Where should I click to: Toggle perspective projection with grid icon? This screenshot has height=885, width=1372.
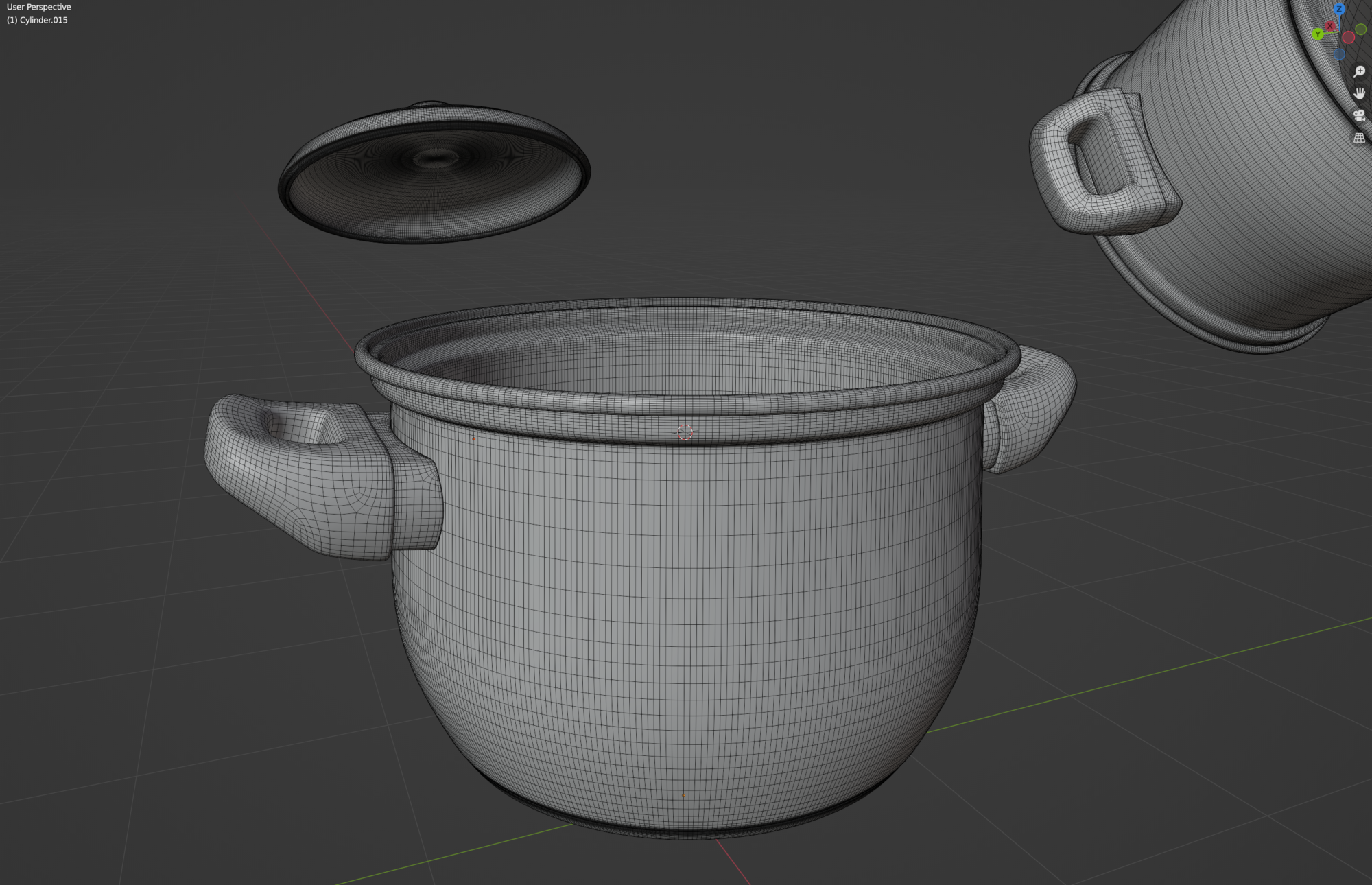[1359, 138]
